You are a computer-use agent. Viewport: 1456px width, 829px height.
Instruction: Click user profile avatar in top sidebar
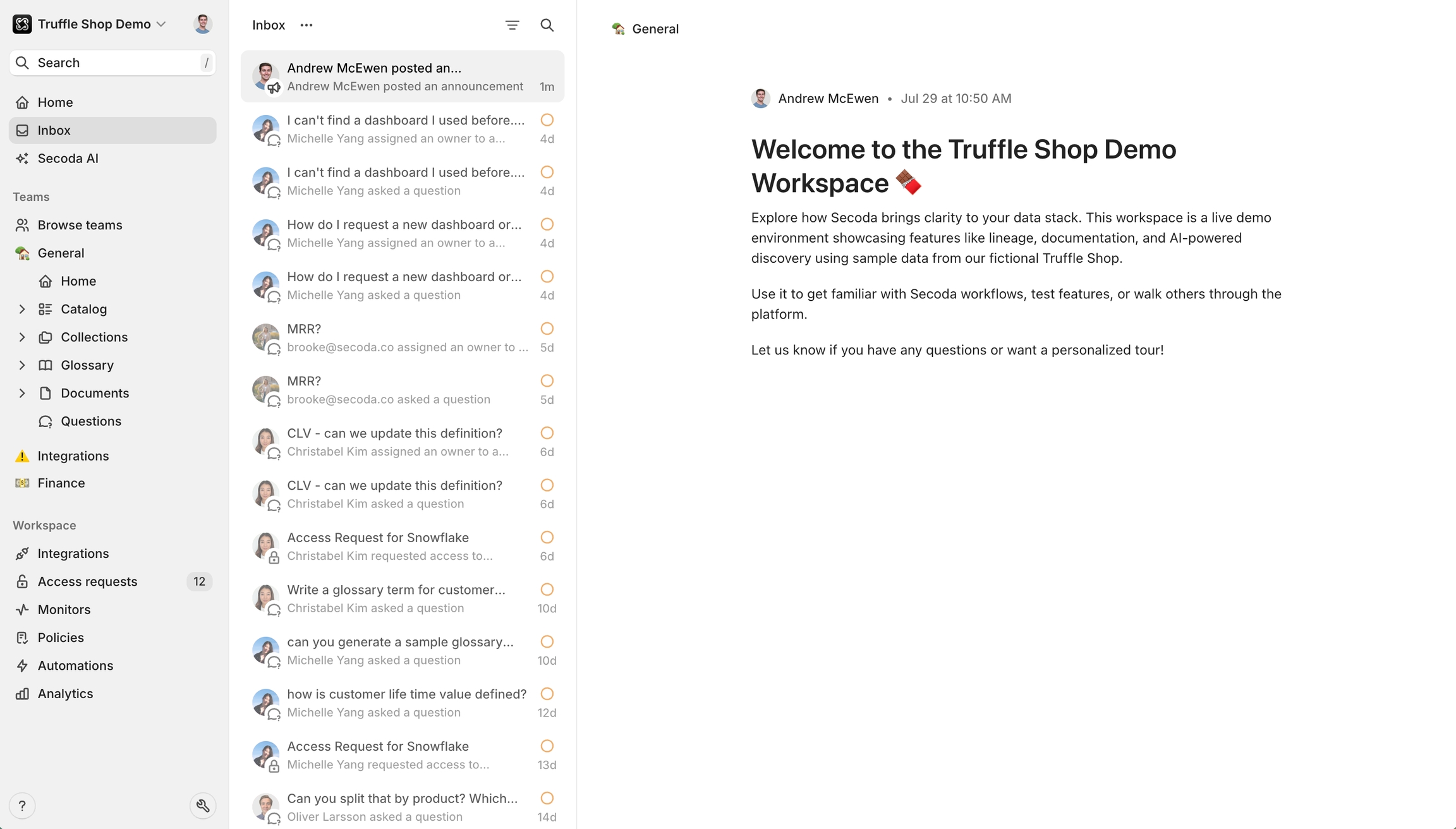(x=202, y=24)
